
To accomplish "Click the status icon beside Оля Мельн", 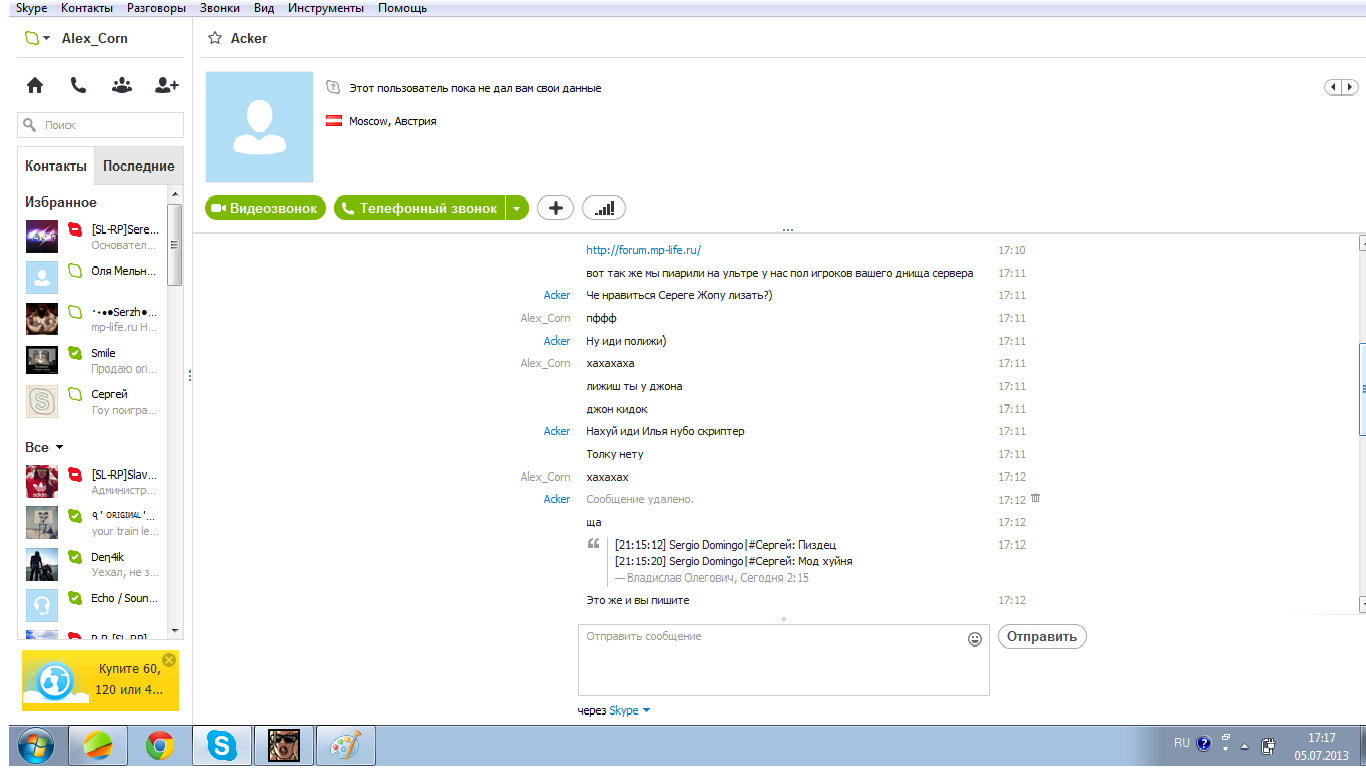I will pos(74,271).
